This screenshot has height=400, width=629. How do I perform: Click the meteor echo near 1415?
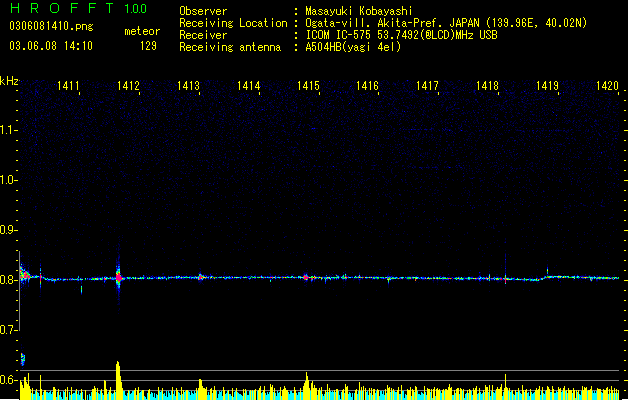pyautogui.click(x=306, y=277)
